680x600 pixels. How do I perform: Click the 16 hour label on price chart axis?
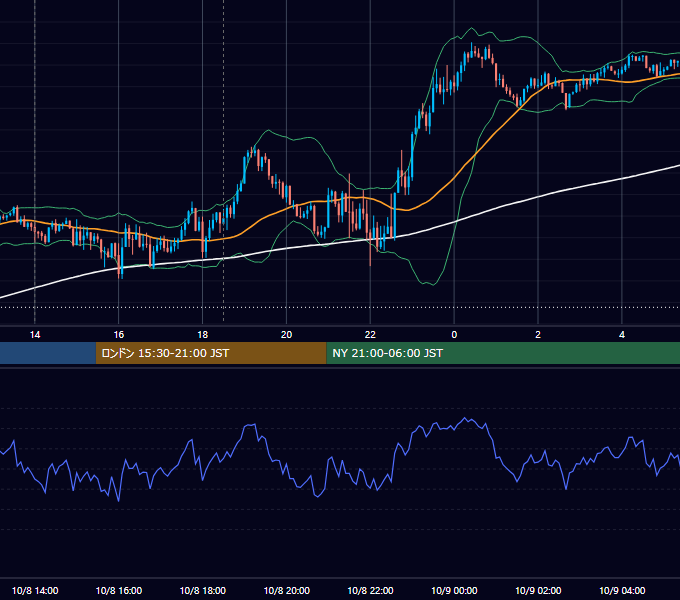119,335
